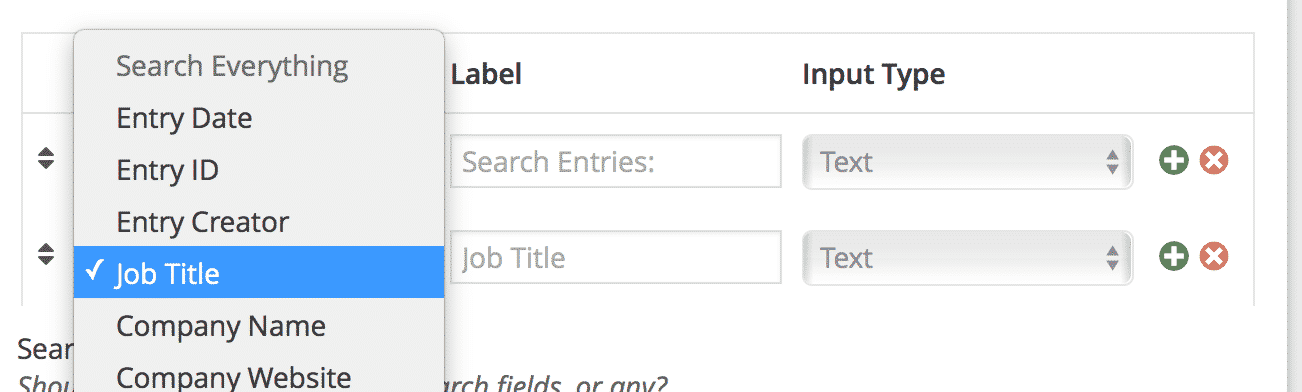Image resolution: width=1302 pixels, height=392 pixels.
Task: Add a row after Job Title field
Action: (x=1174, y=257)
